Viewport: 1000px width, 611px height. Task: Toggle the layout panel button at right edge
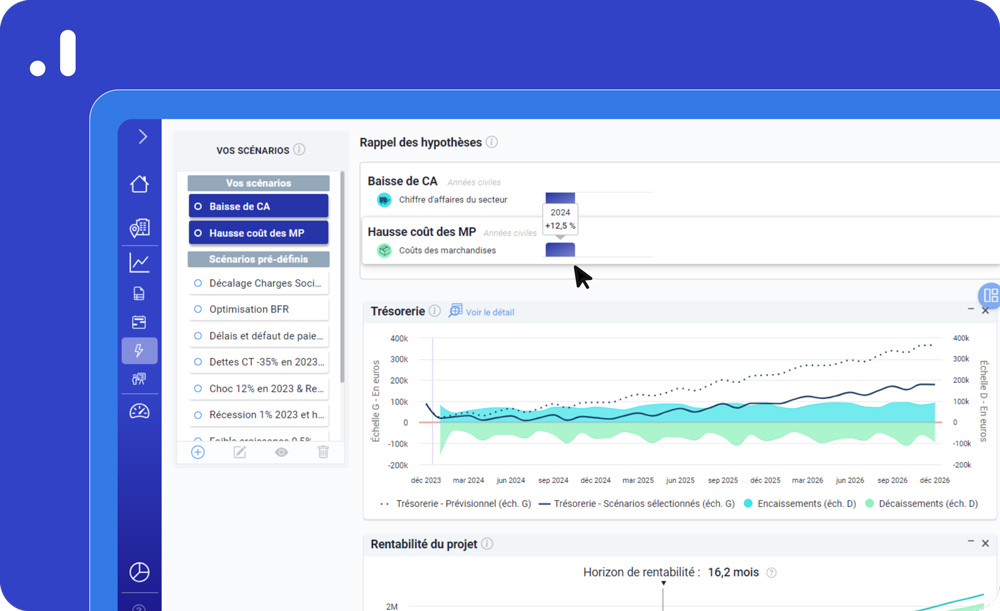pos(990,295)
